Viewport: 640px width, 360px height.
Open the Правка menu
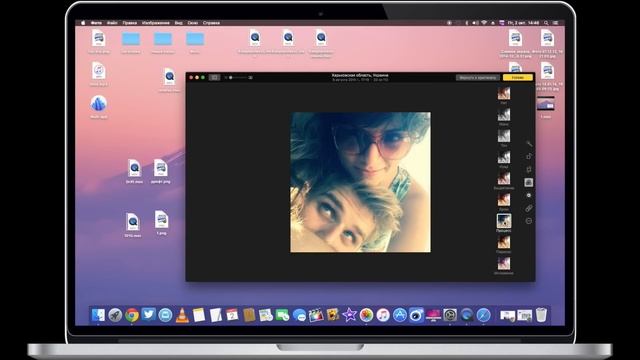click(130, 23)
